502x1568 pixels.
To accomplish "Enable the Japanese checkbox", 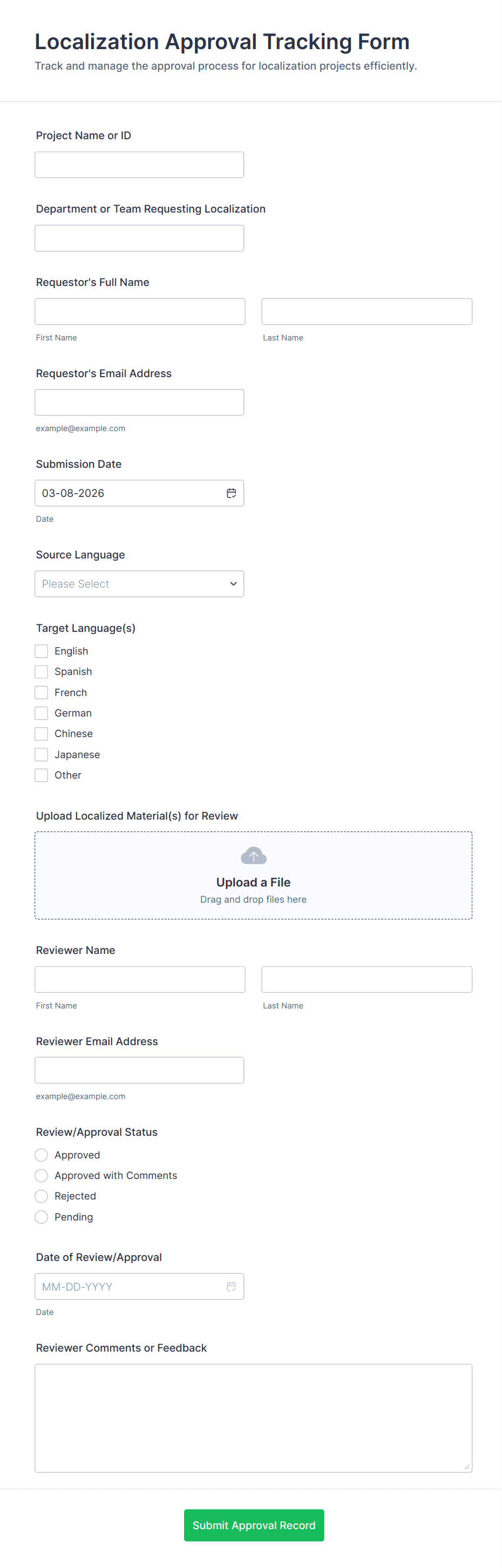I will click(42, 755).
